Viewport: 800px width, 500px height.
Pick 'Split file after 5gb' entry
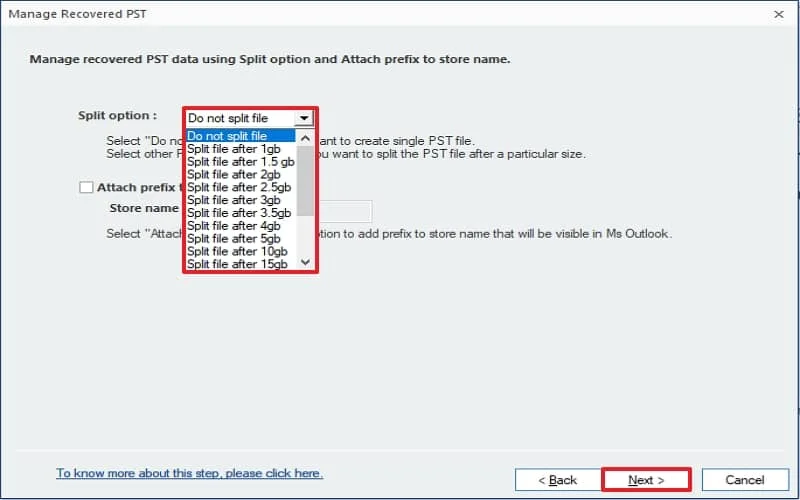coord(240,238)
